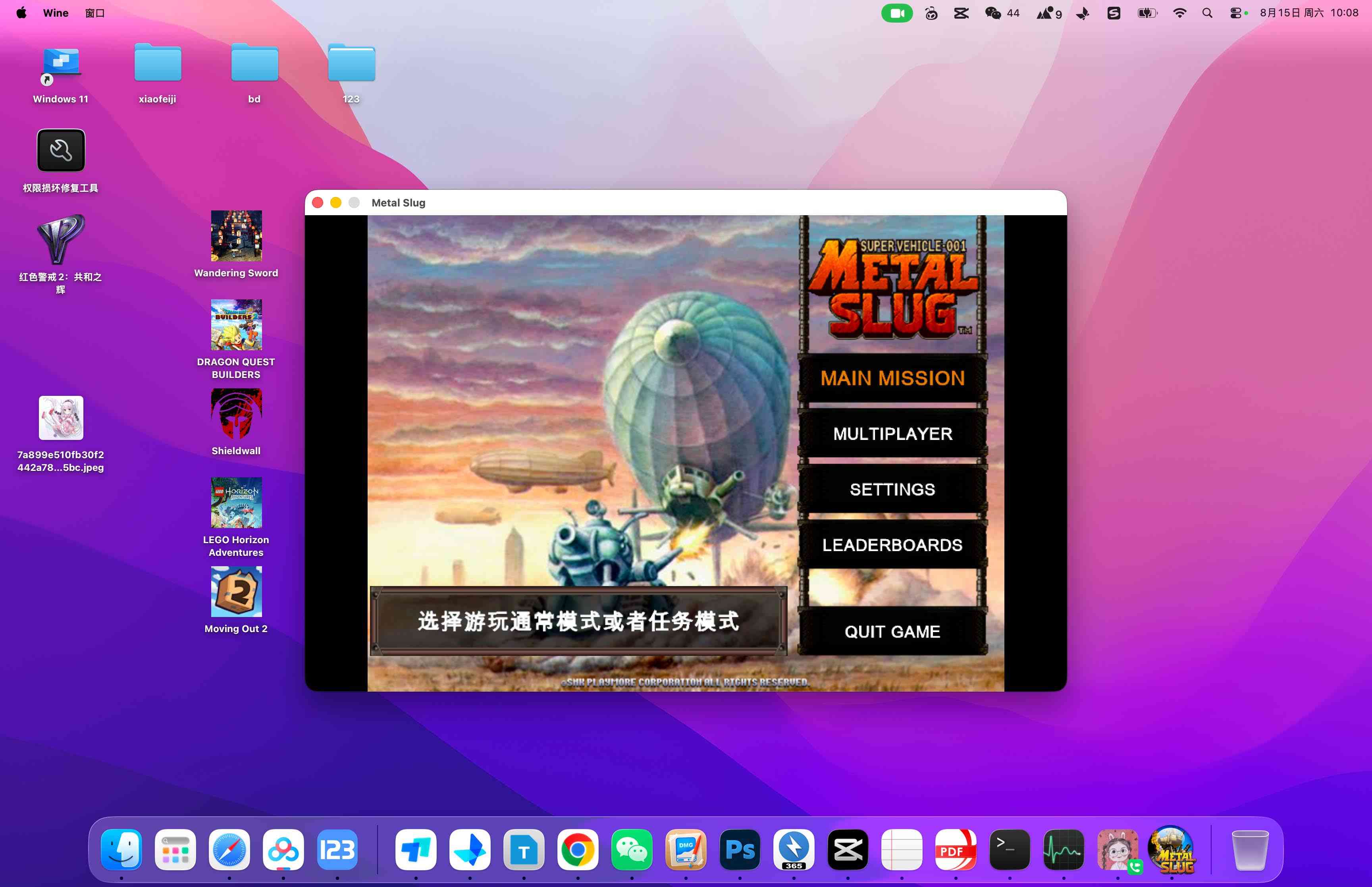Click the WeChat menu bar icon showing 44
This screenshot has width=1372, height=887.
point(1002,13)
